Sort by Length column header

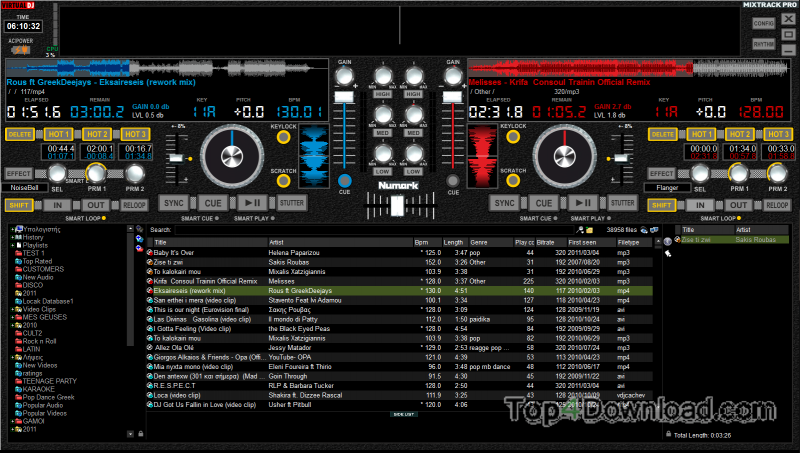453,243
